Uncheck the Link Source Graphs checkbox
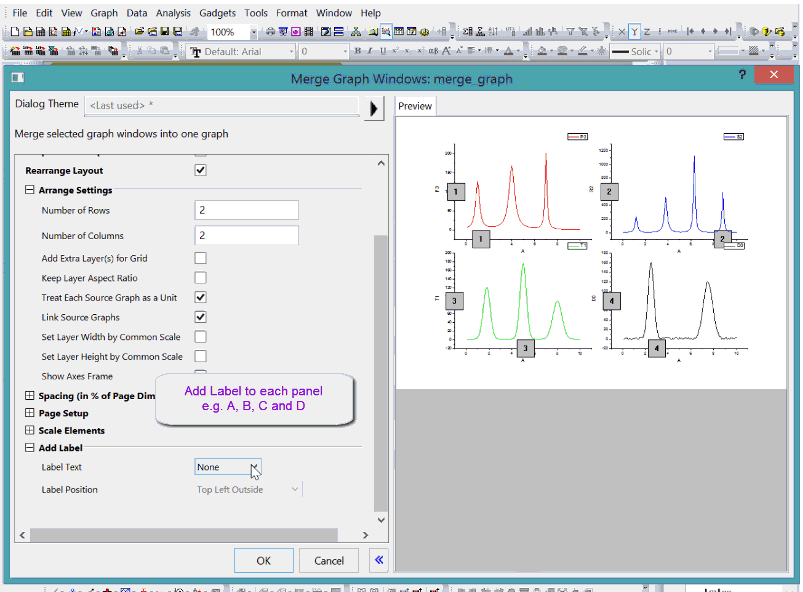This screenshot has width=803, height=592. (200, 317)
